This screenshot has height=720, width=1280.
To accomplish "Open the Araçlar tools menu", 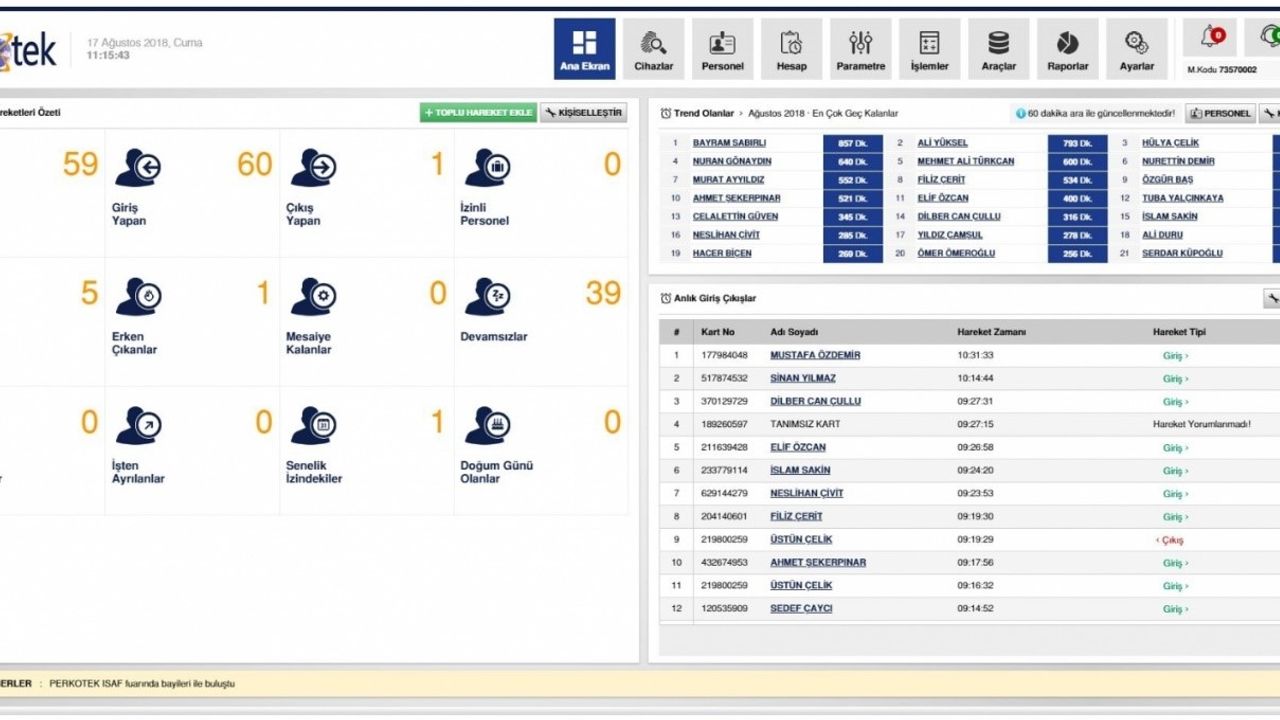I will click(x=998, y=49).
